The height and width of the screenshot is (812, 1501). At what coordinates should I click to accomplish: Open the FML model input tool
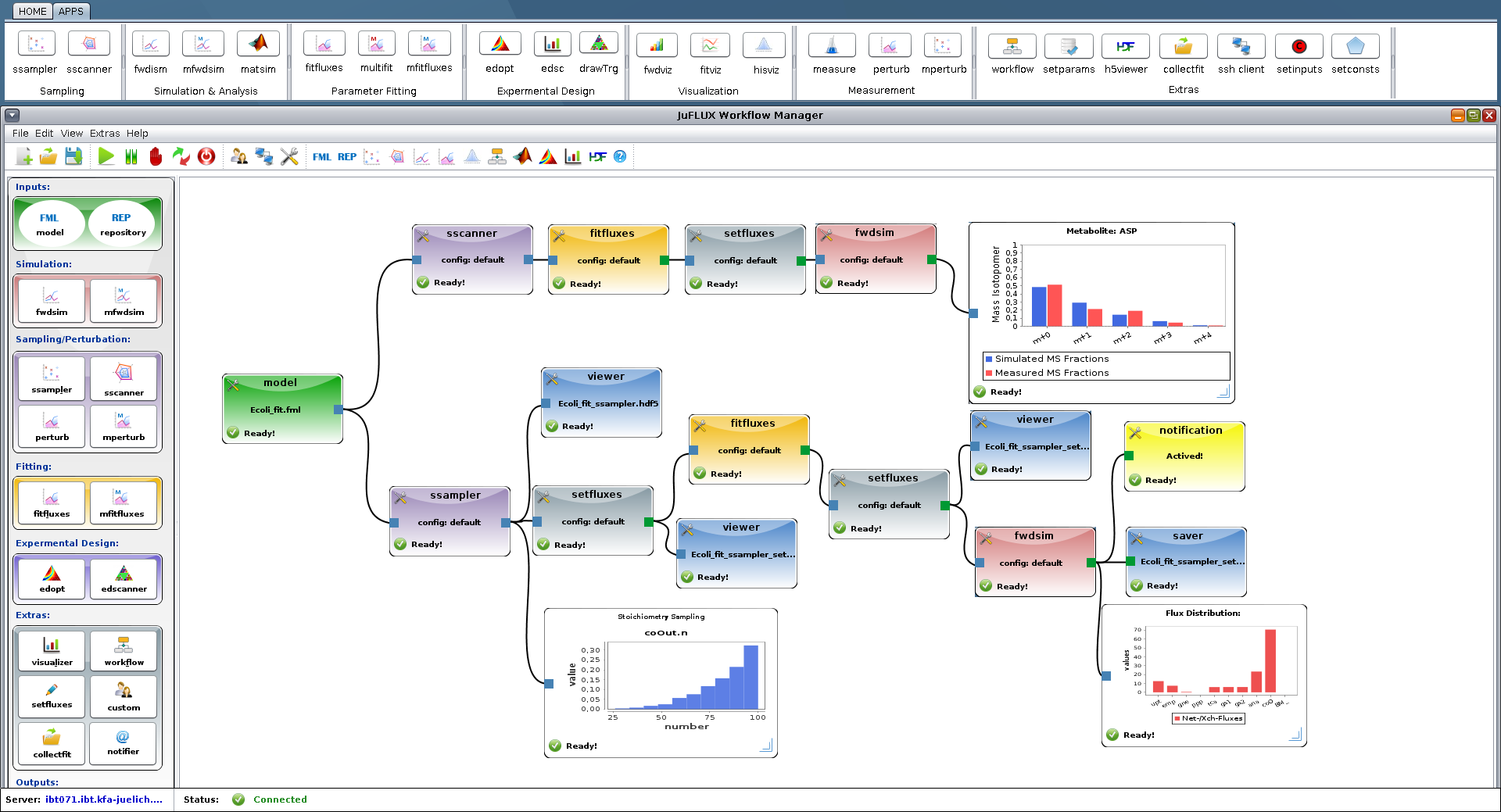click(50, 224)
